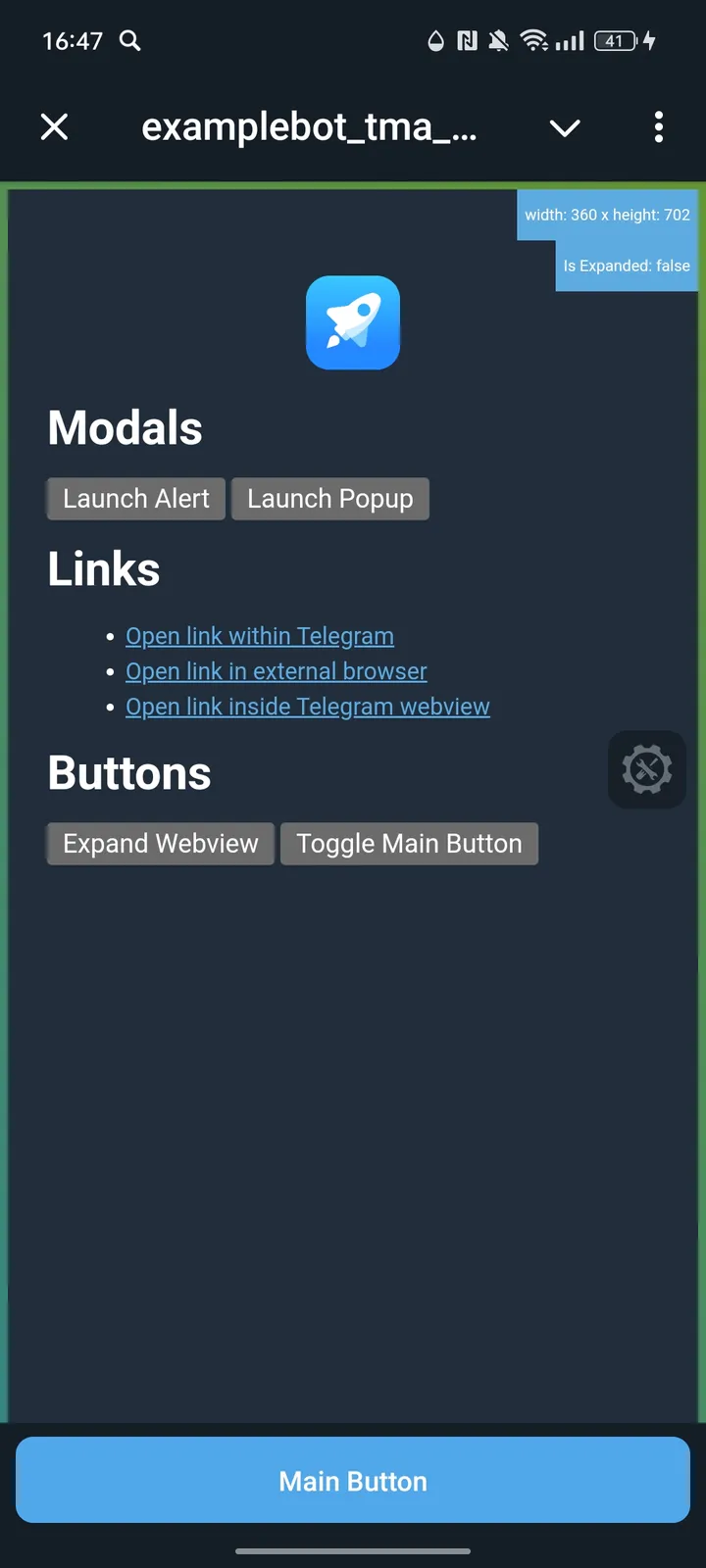Tap the examplebot_tma title text

click(309, 127)
